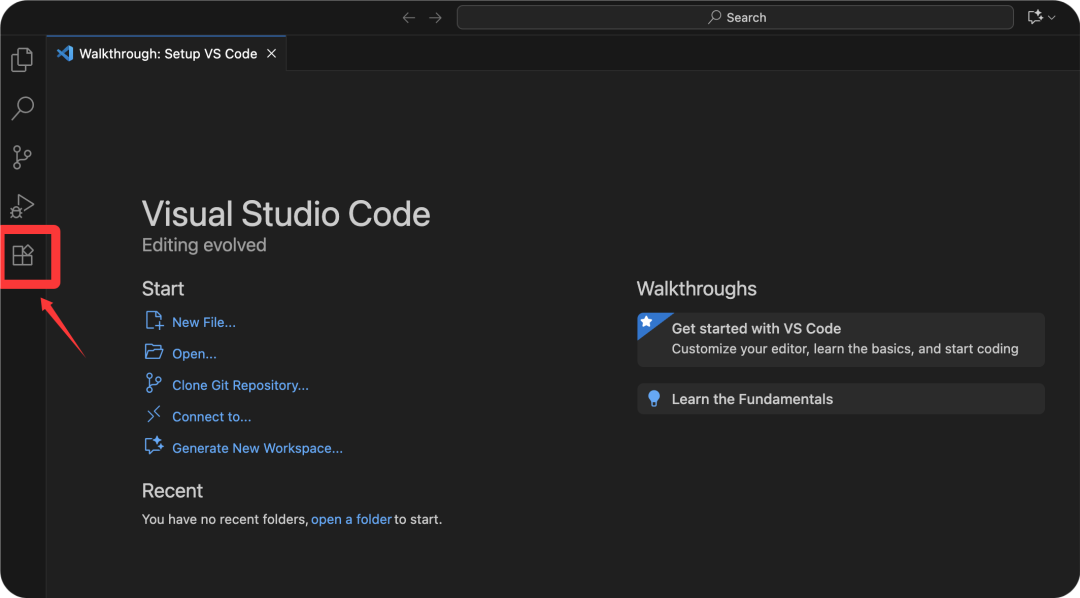Screen dimensions: 1080x598
Task: Click the Connect to... link
Action: [x=211, y=417]
